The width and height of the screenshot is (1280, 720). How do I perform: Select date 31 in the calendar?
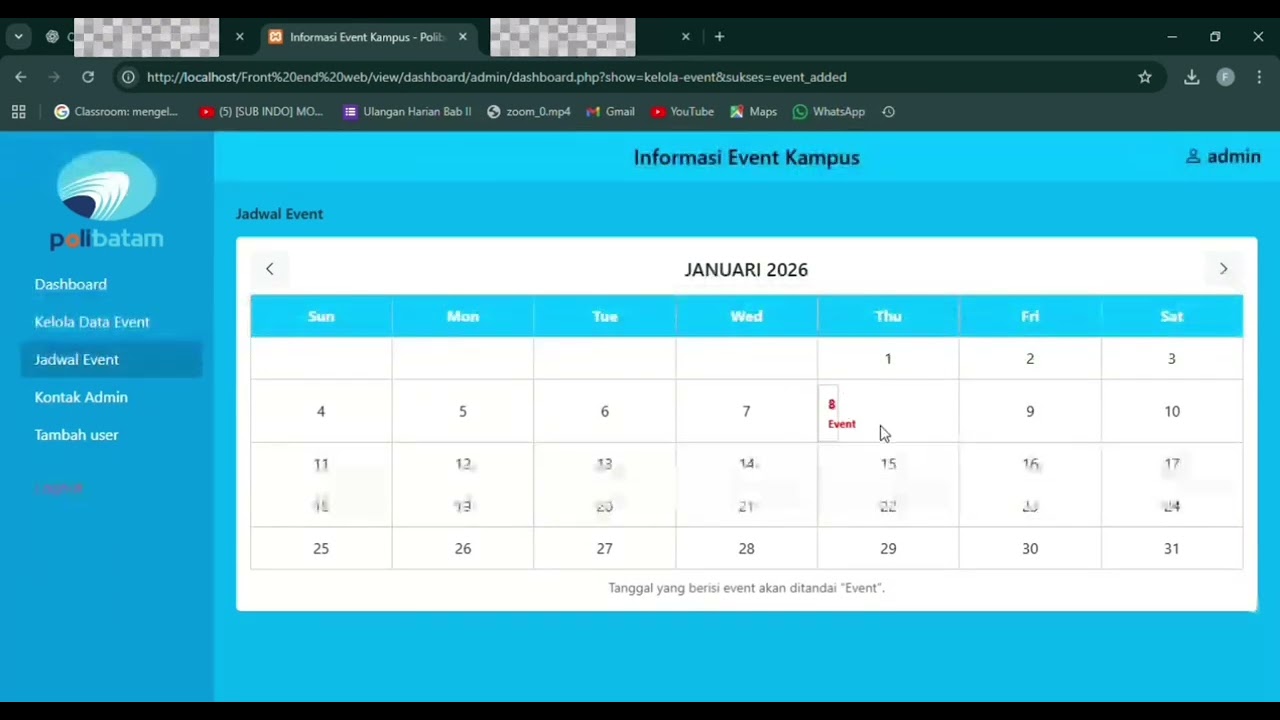pos(1172,548)
